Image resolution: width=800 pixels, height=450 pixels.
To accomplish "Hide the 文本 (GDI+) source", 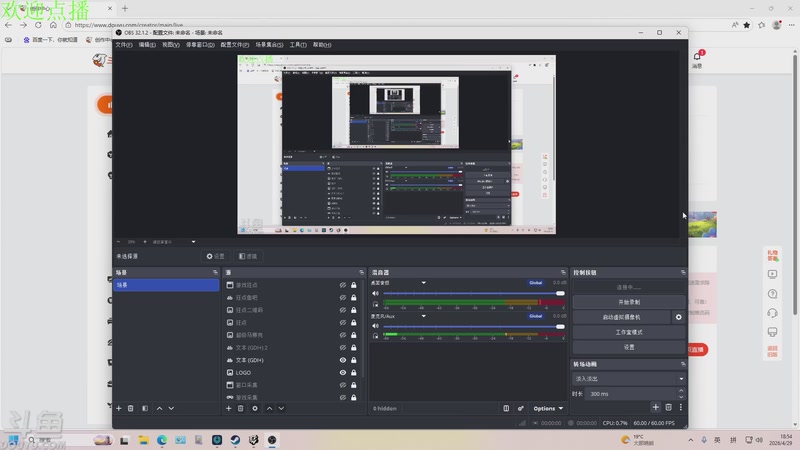I will tap(343, 360).
